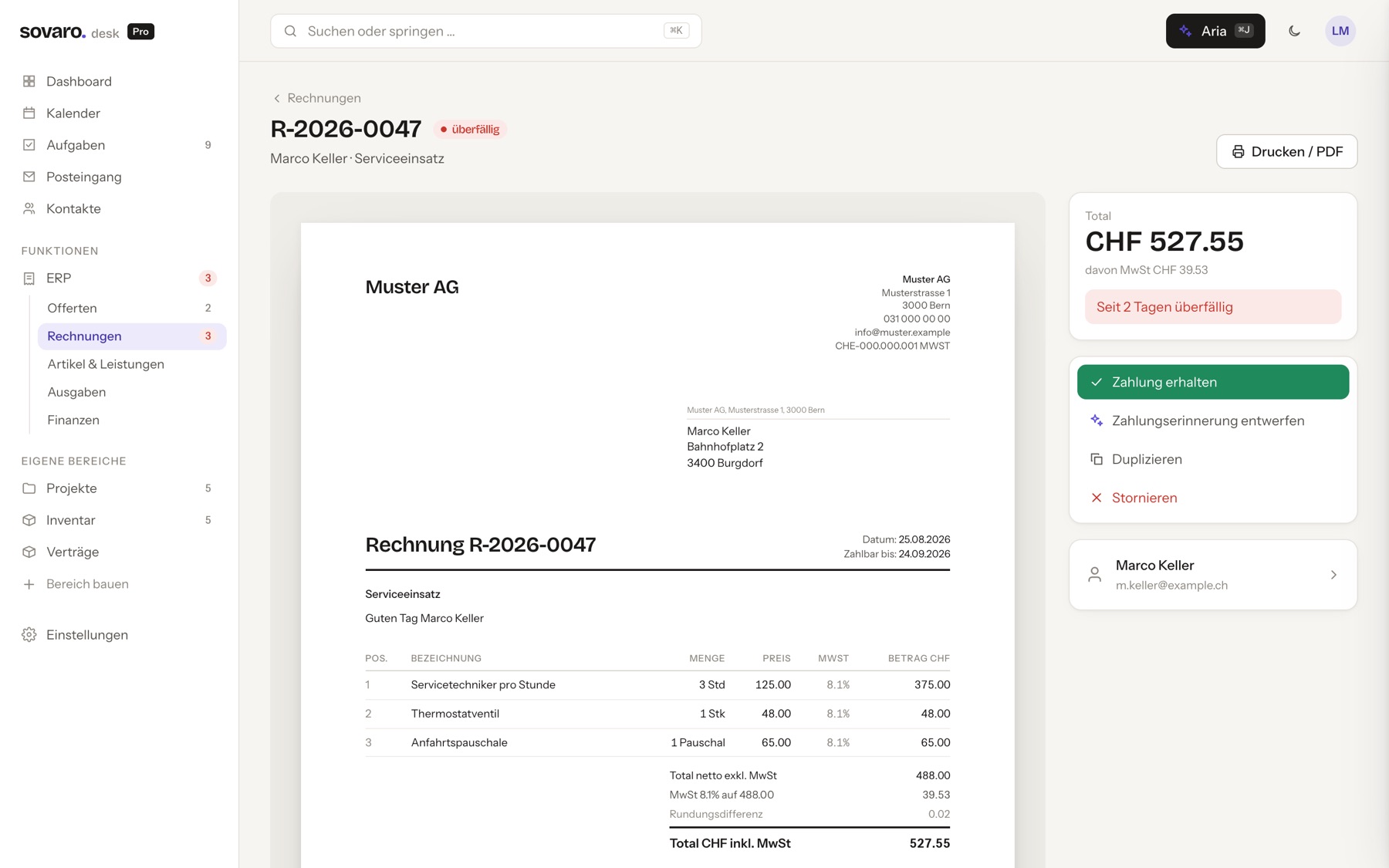Click the Einstellungen gear icon

(29, 635)
